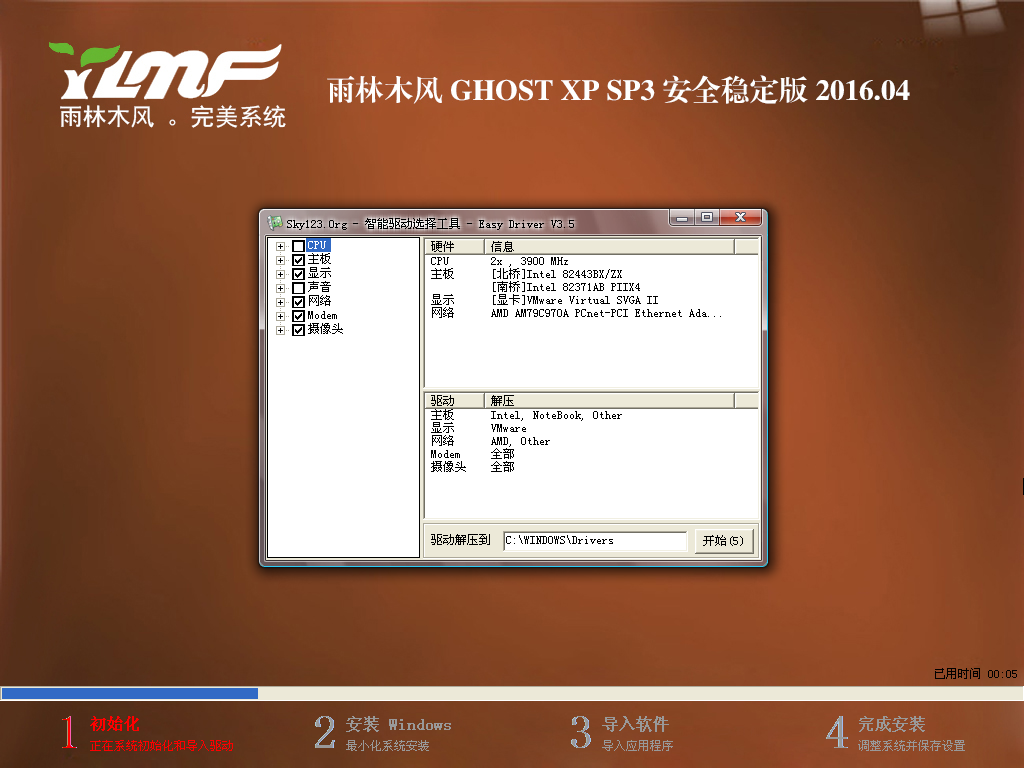Image resolution: width=1024 pixels, height=768 pixels.
Task: Select the 'Intel, NoteBook, Other' driver row
Action: 556,415
